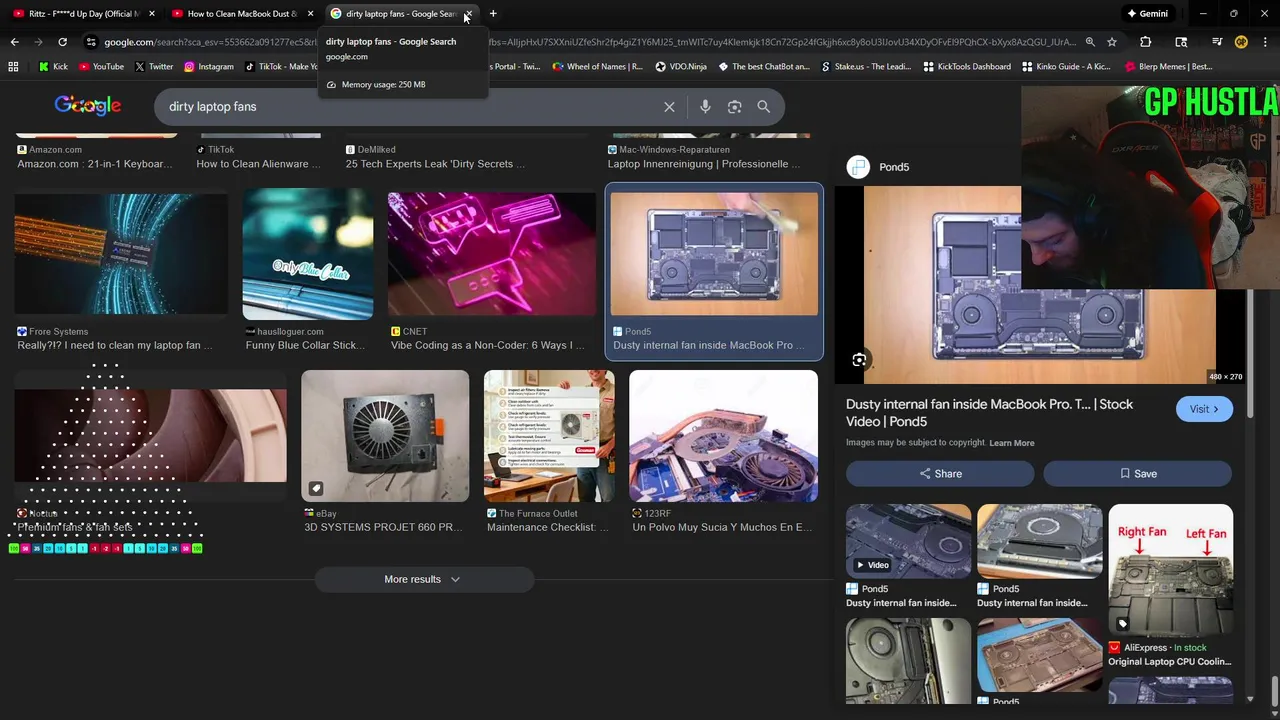Close the Rittz YouTube tab

pos(152,14)
